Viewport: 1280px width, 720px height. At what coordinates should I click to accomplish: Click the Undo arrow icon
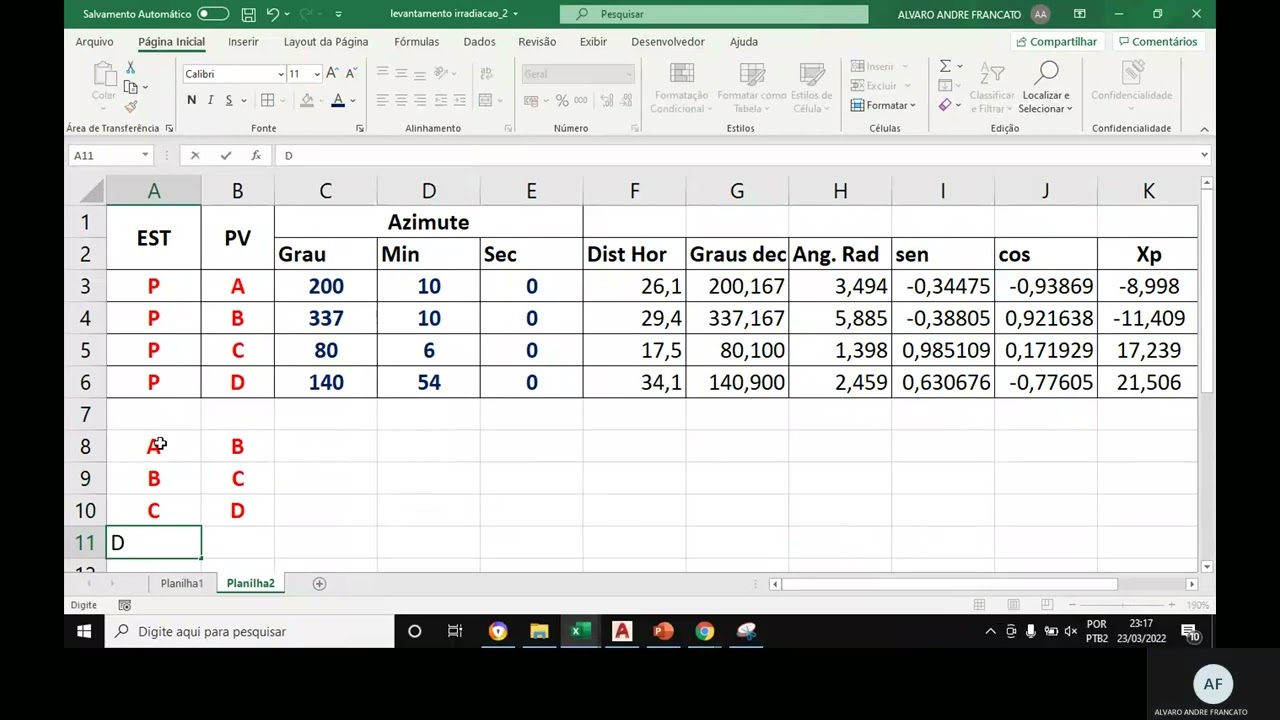point(272,14)
